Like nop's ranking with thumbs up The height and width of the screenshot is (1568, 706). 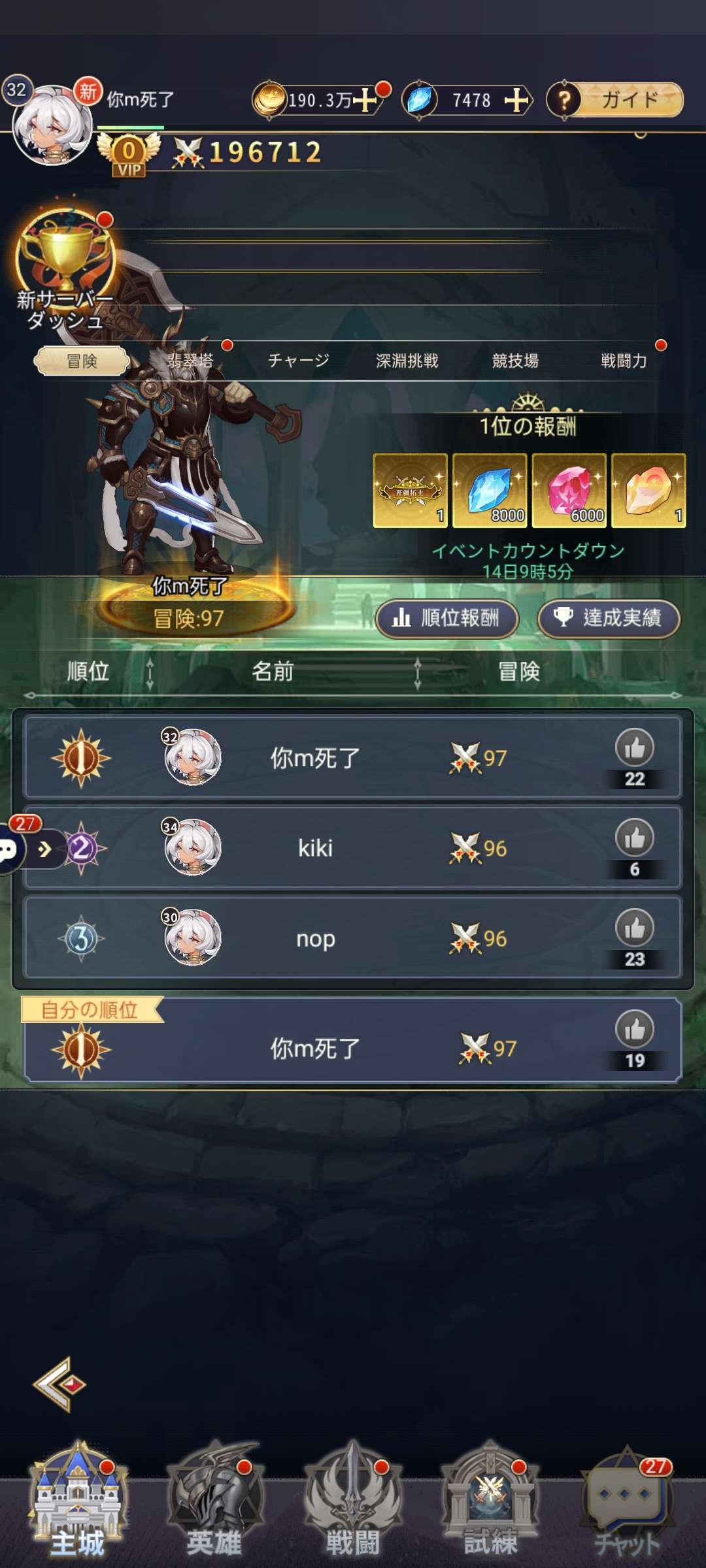[634, 928]
